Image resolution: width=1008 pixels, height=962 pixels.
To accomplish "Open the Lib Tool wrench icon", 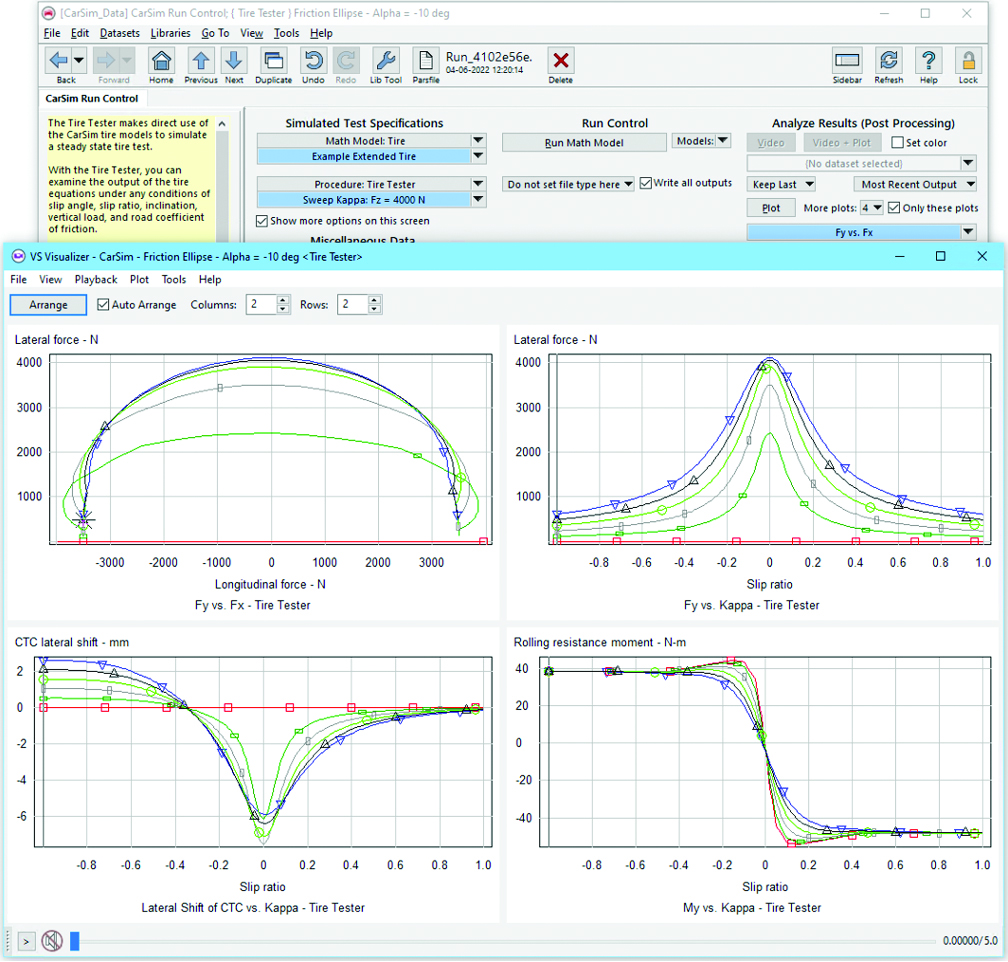I will (x=386, y=61).
